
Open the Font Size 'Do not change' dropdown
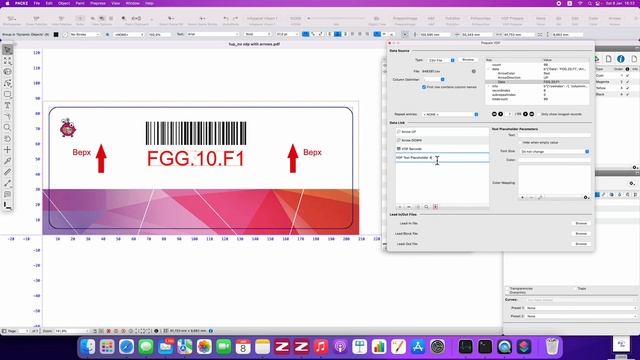pos(554,151)
